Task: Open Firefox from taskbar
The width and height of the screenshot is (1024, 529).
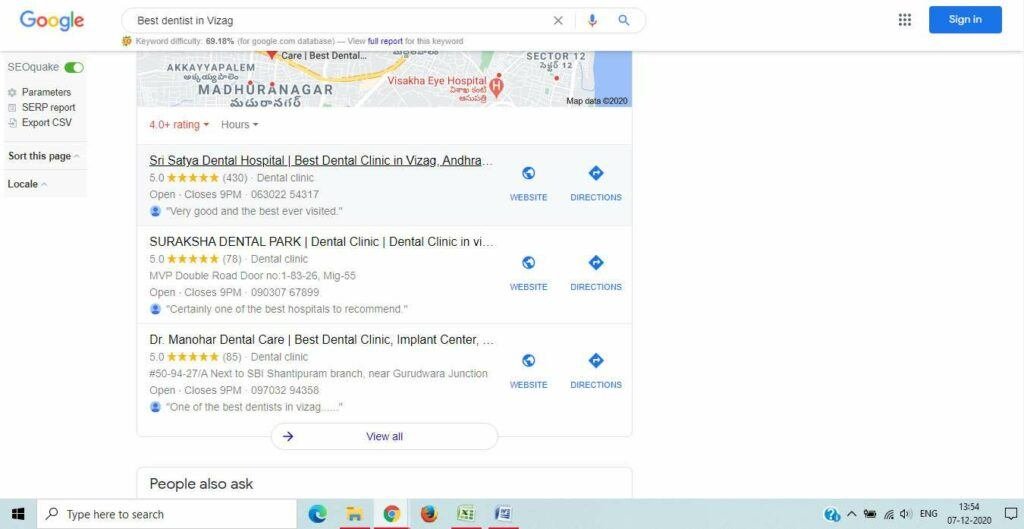Action: (428, 514)
